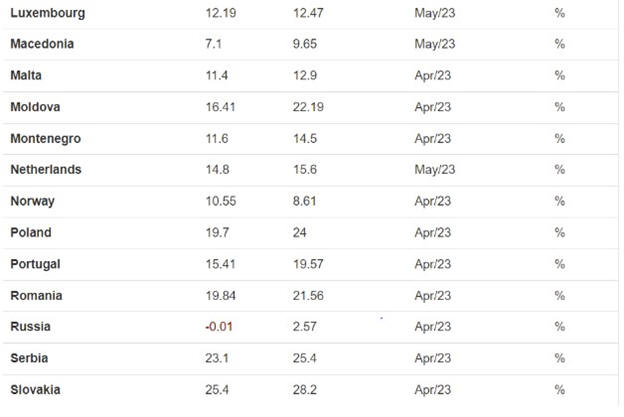Select the Poland country link
The height and width of the screenshot is (417, 624).
pyautogui.click(x=30, y=232)
